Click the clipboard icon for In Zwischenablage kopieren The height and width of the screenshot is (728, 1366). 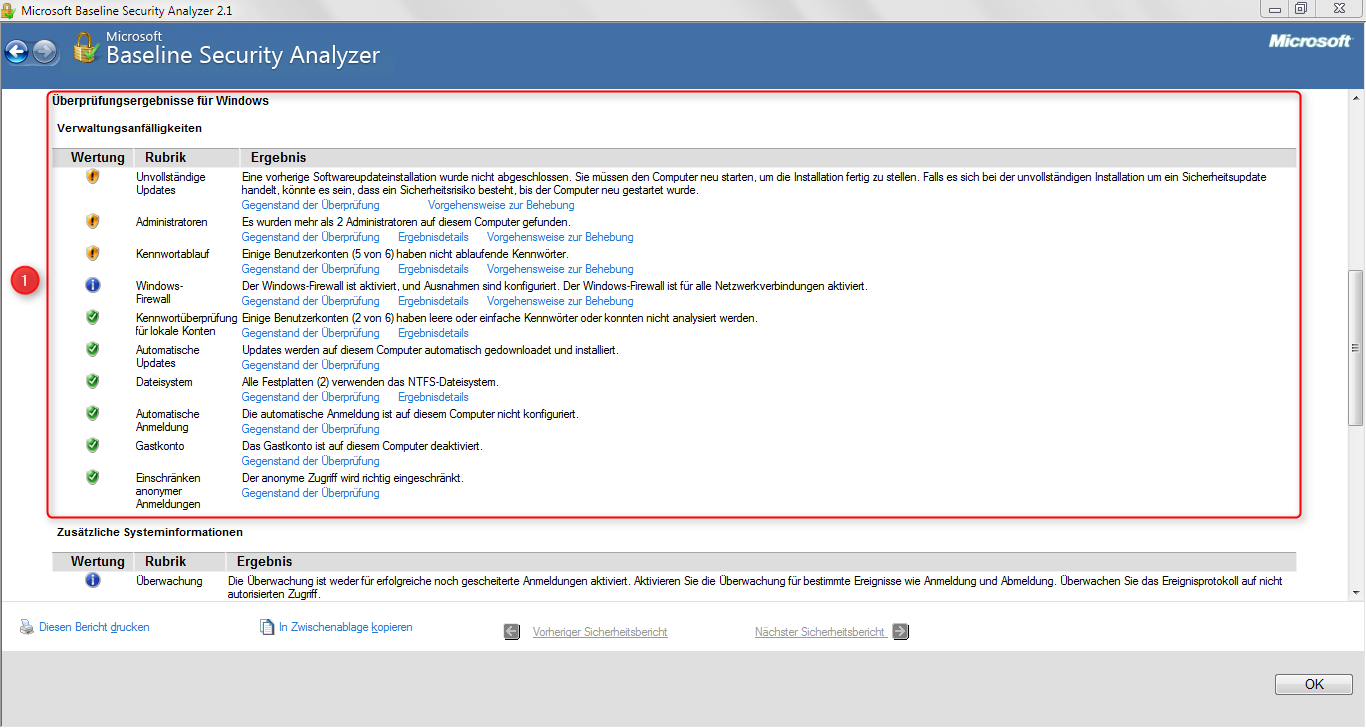pyautogui.click(x=267, y=626)
